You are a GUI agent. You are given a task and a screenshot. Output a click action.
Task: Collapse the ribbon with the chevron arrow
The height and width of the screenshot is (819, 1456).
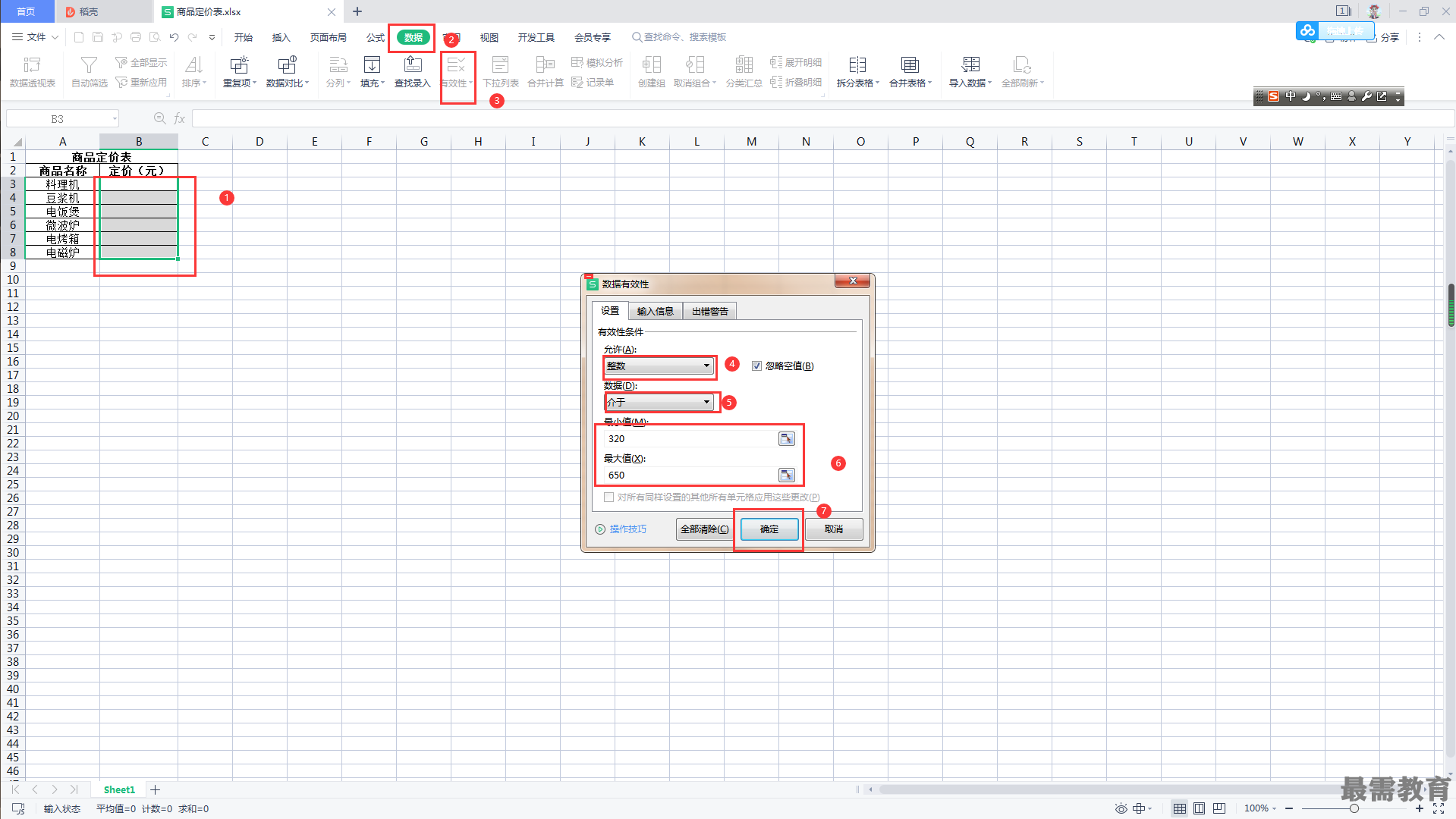tap(1439, 37)
